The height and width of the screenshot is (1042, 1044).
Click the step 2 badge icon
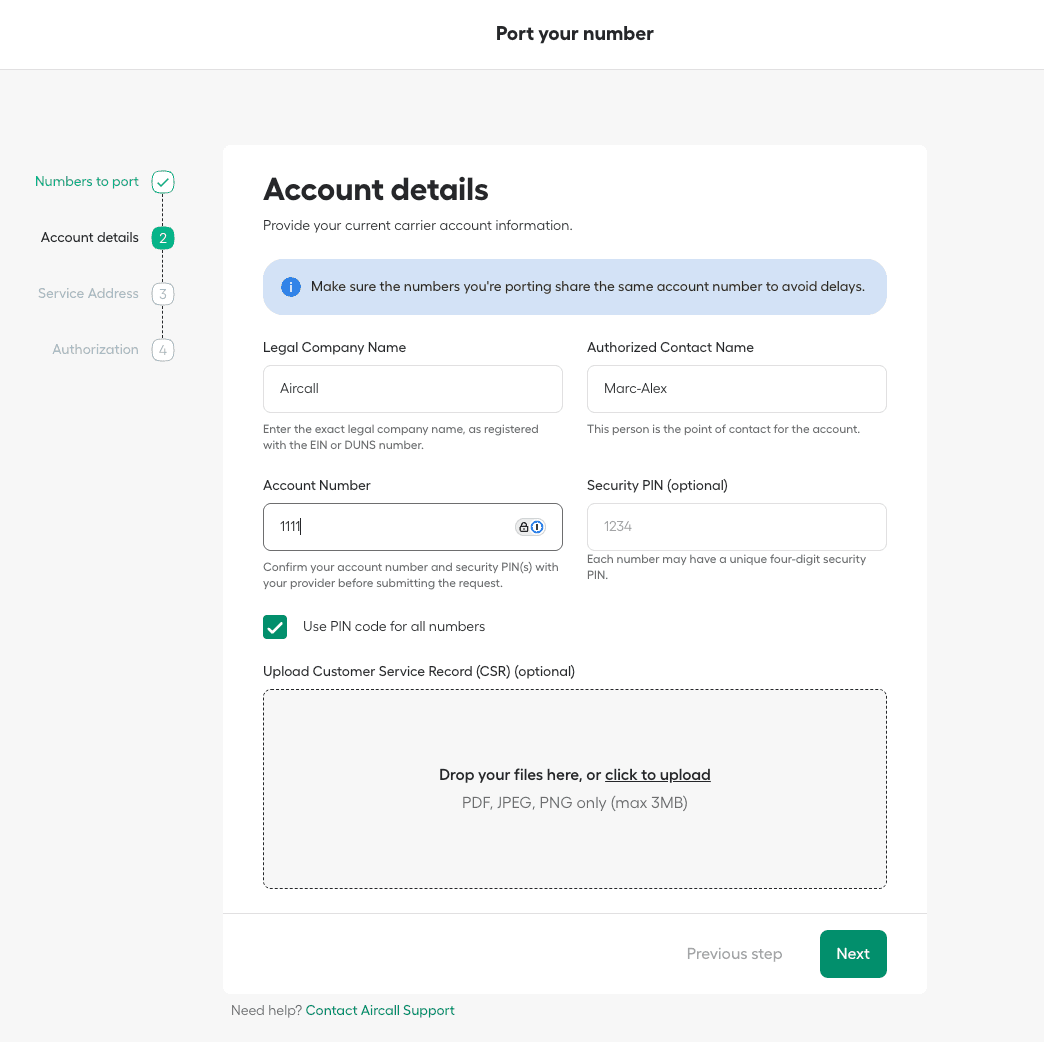[x=163, y=238]
